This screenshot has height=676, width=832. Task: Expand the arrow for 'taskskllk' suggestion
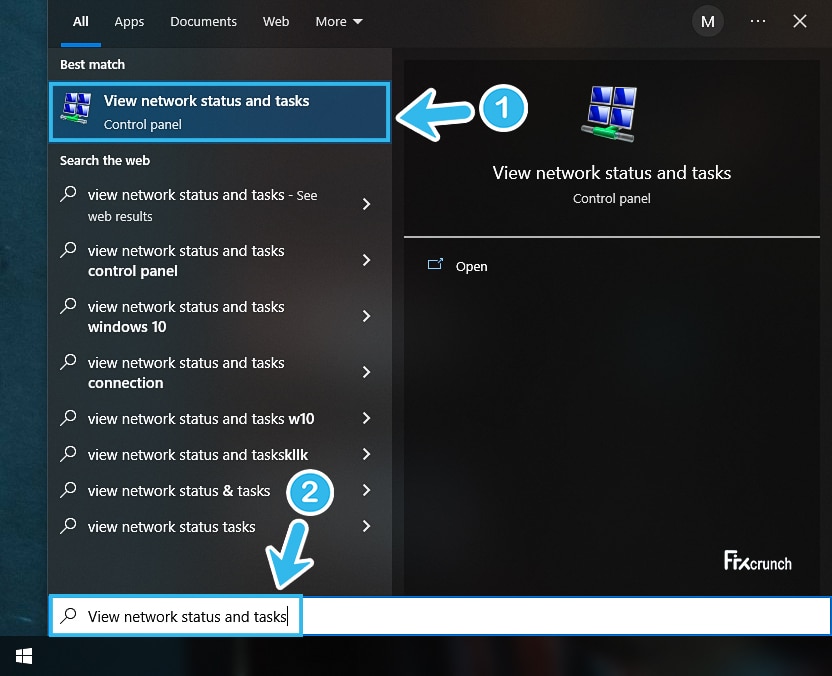point(366,454)
